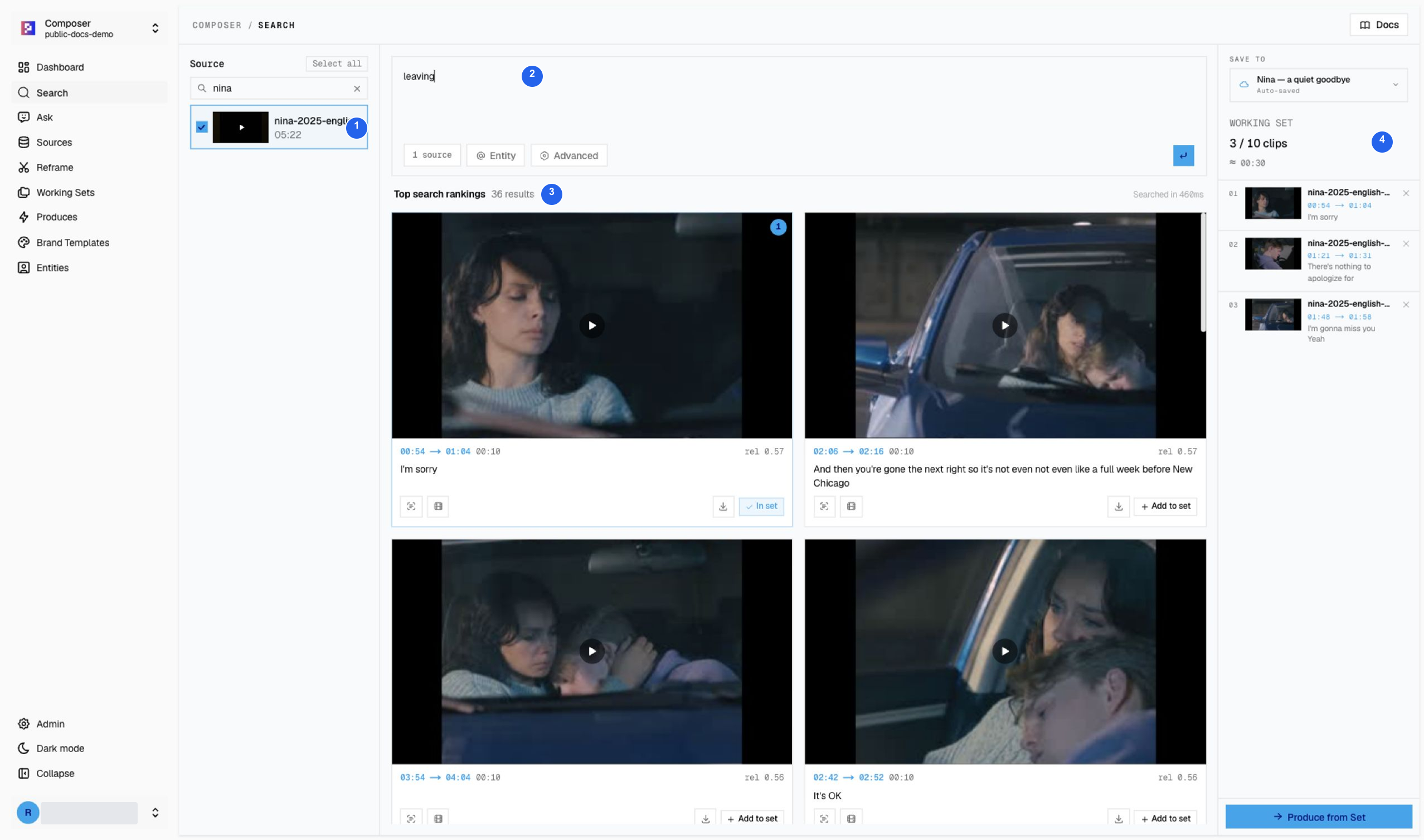Play the 03:54 to 04:04 clip
This screenshot has width=1424, height=840.
(x=592, y=652)
